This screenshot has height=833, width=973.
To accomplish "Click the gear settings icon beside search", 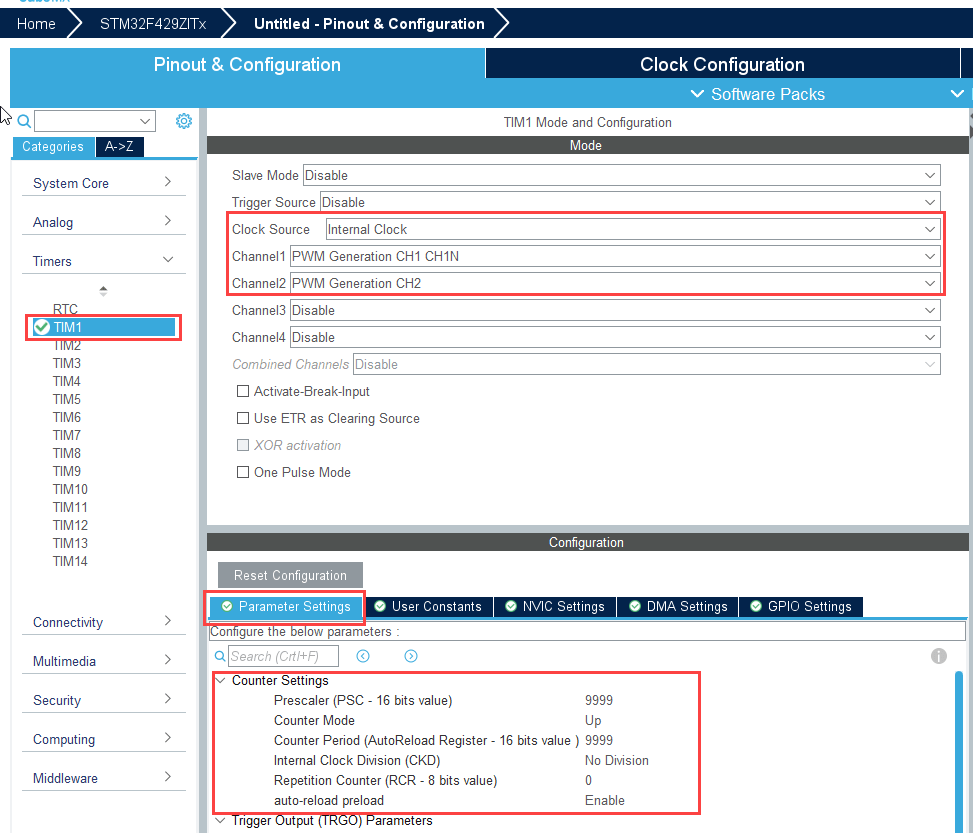I will 184,121.
